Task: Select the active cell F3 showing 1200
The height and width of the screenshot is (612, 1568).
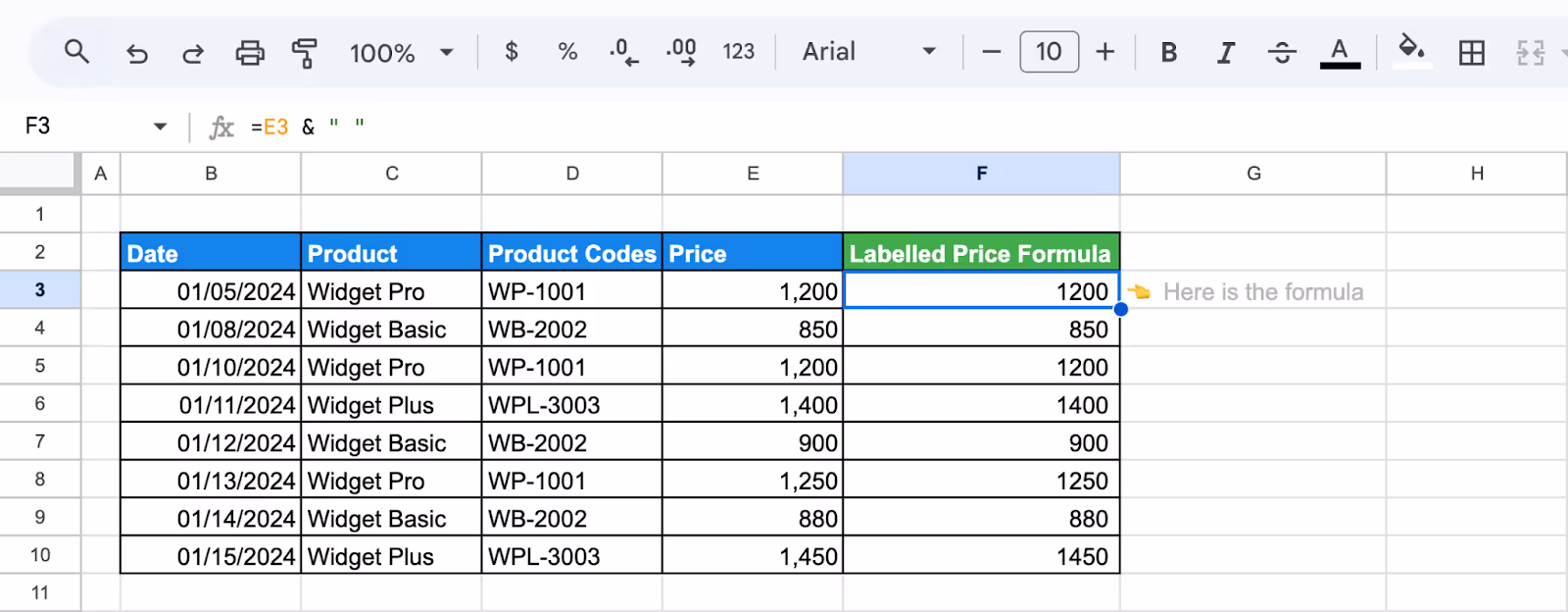Action: tap(981, 291)
